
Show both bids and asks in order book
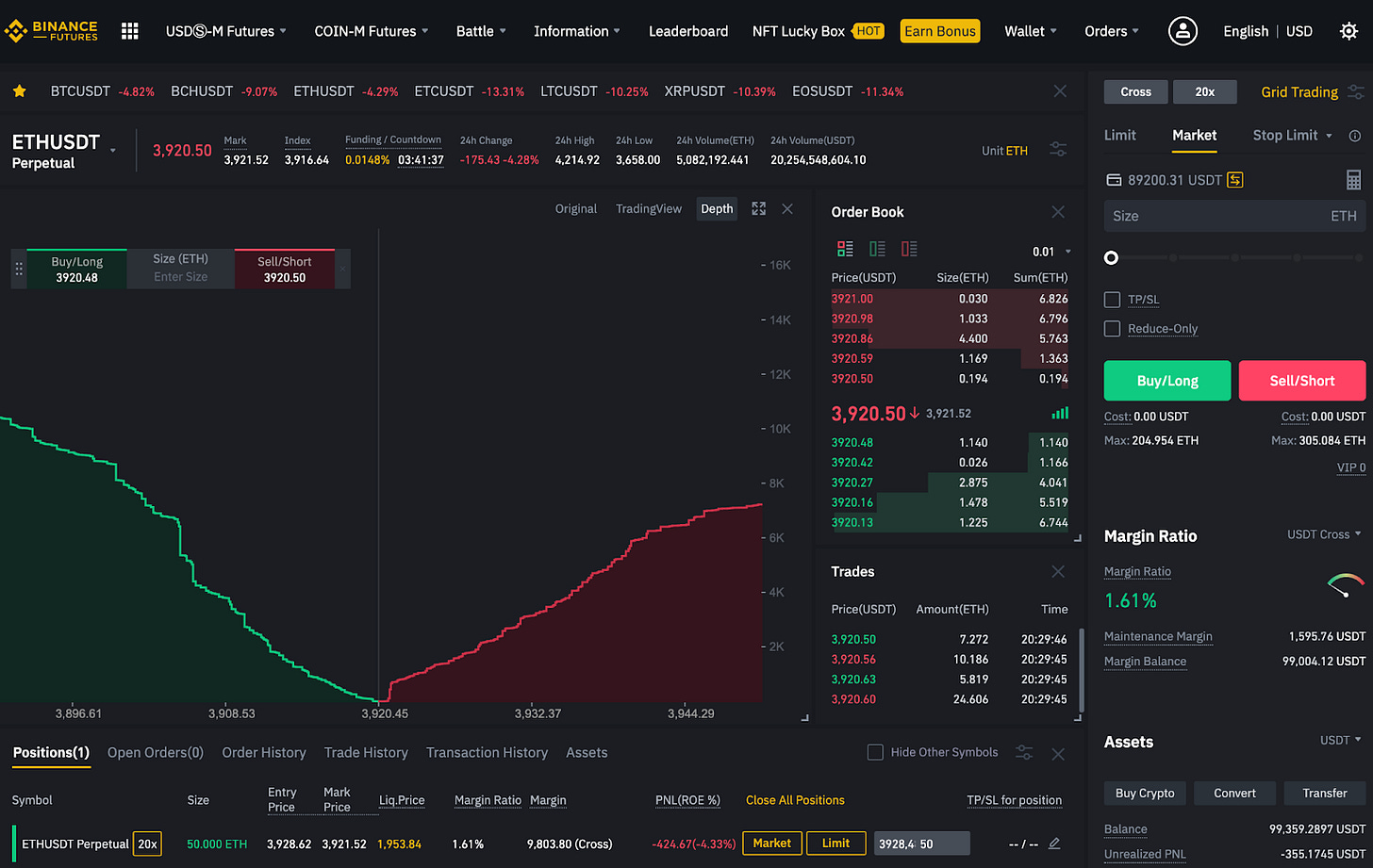tap(845, 249)
